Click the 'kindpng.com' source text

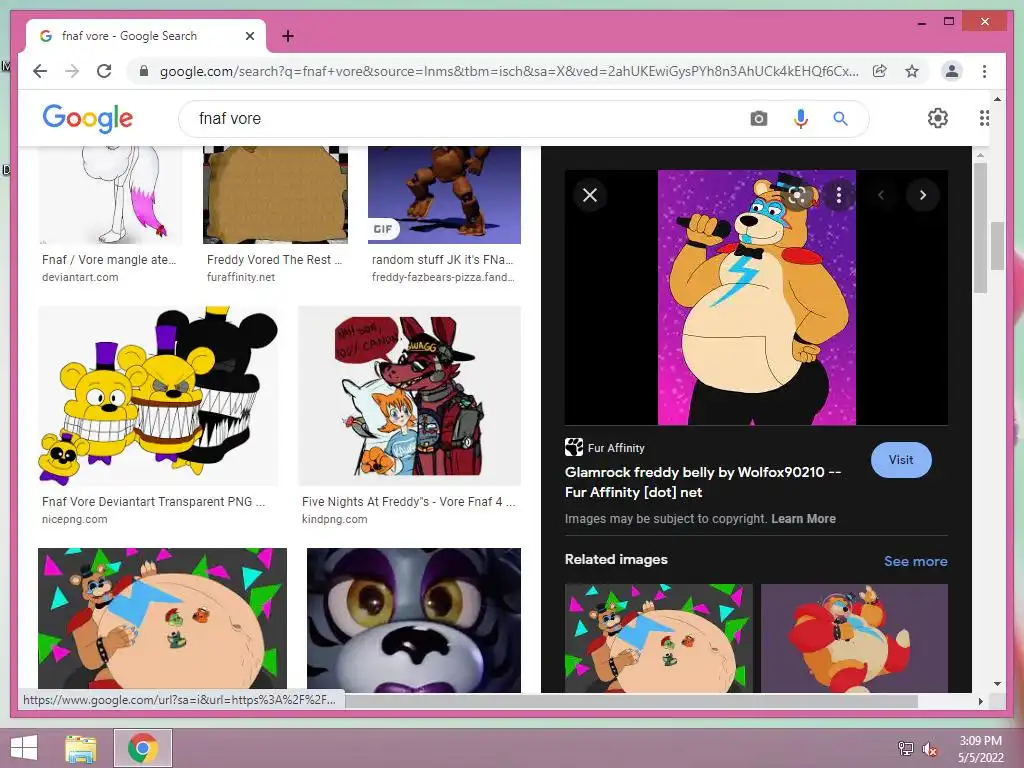pos(334,519)
